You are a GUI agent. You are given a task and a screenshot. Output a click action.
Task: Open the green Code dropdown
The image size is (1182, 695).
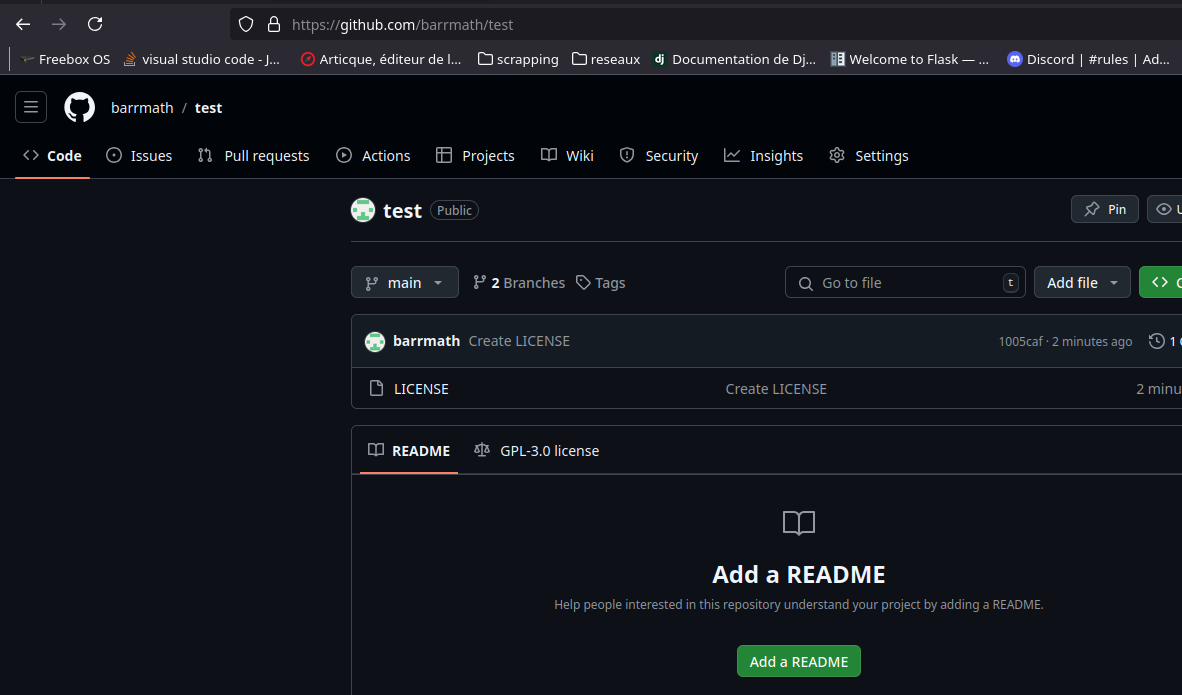coord(1163,282)
